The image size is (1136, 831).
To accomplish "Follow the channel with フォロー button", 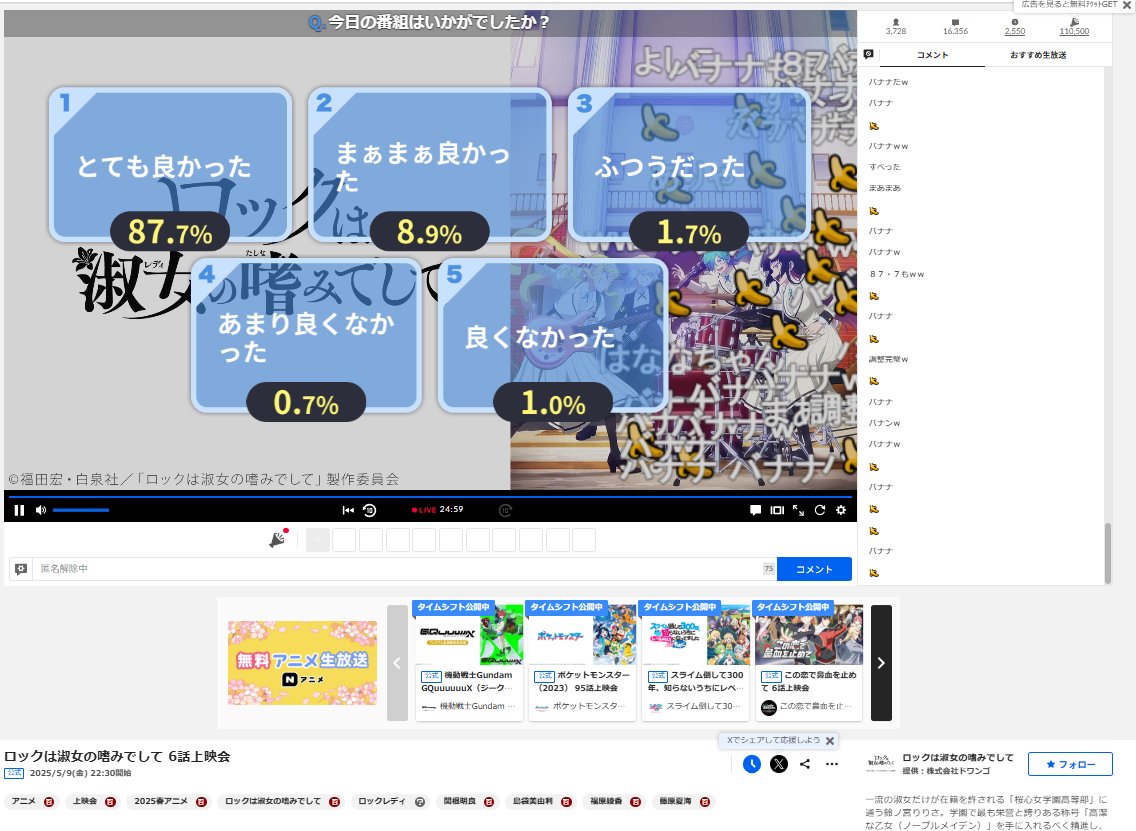I will click(x=1070, y=764).
